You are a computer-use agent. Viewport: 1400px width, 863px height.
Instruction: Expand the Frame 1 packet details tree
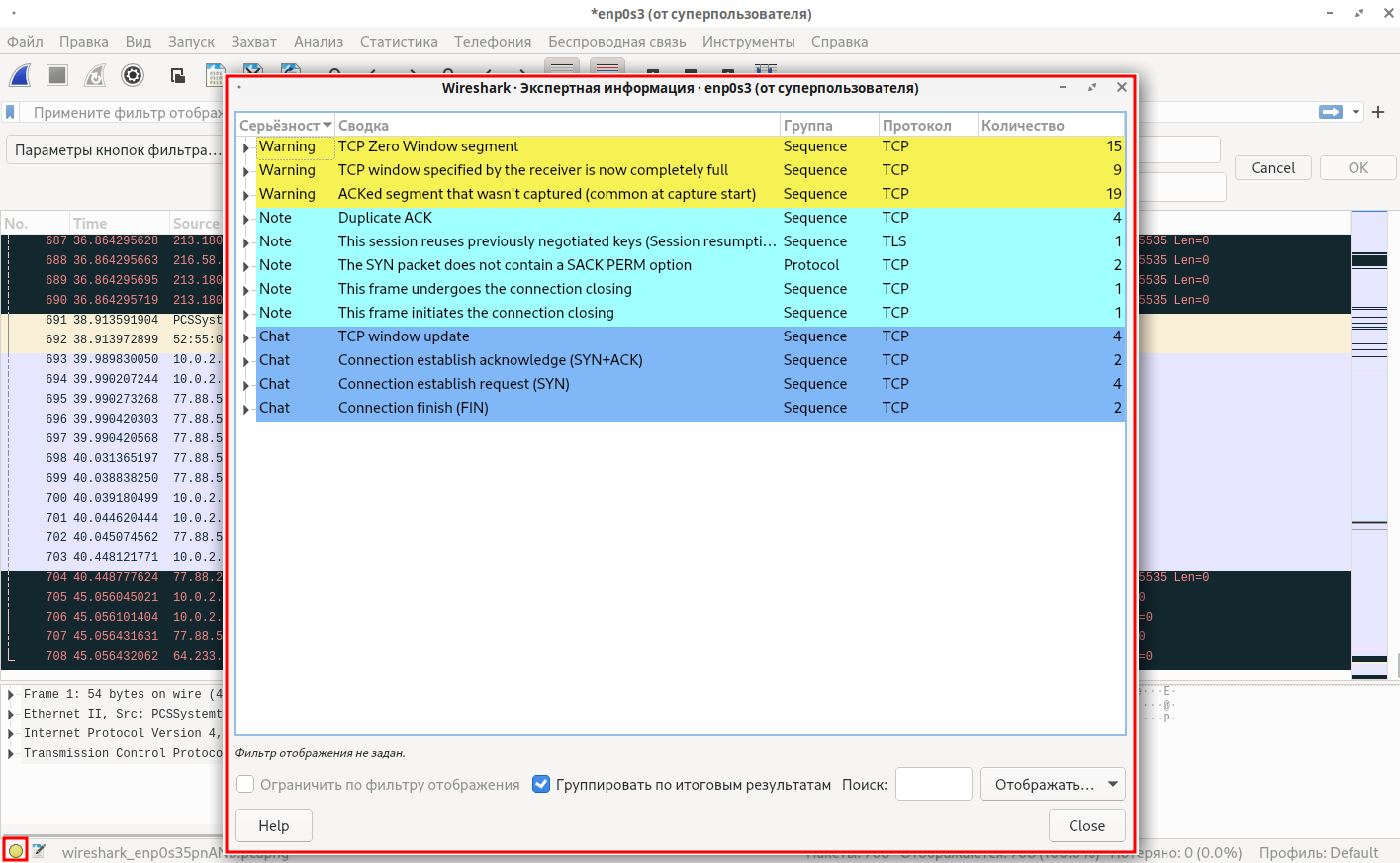pyautogui.click(x=11, y=695)
